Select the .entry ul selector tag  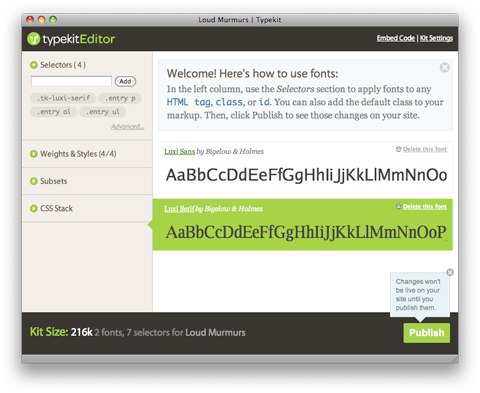coord(103,112)
